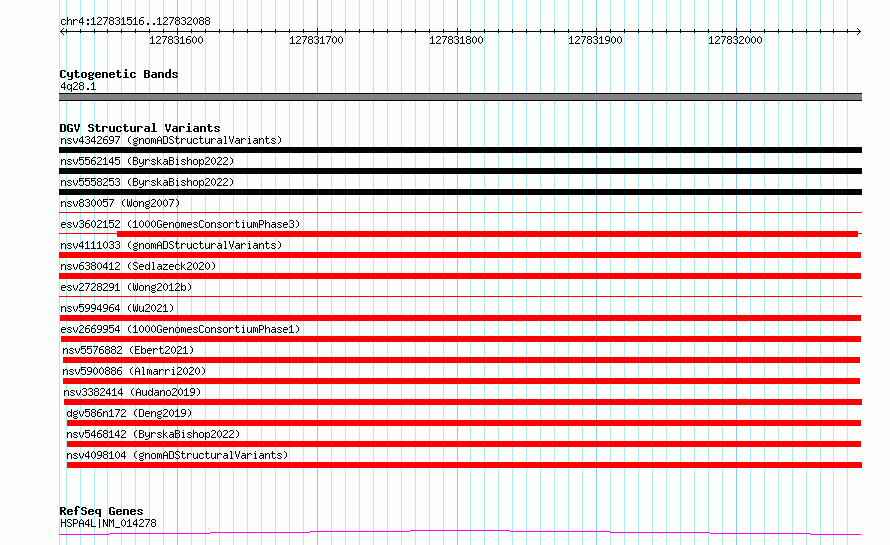The image size is (890, 545).
Task: Open the DGV Structural Variants track title
Action: 140,128
